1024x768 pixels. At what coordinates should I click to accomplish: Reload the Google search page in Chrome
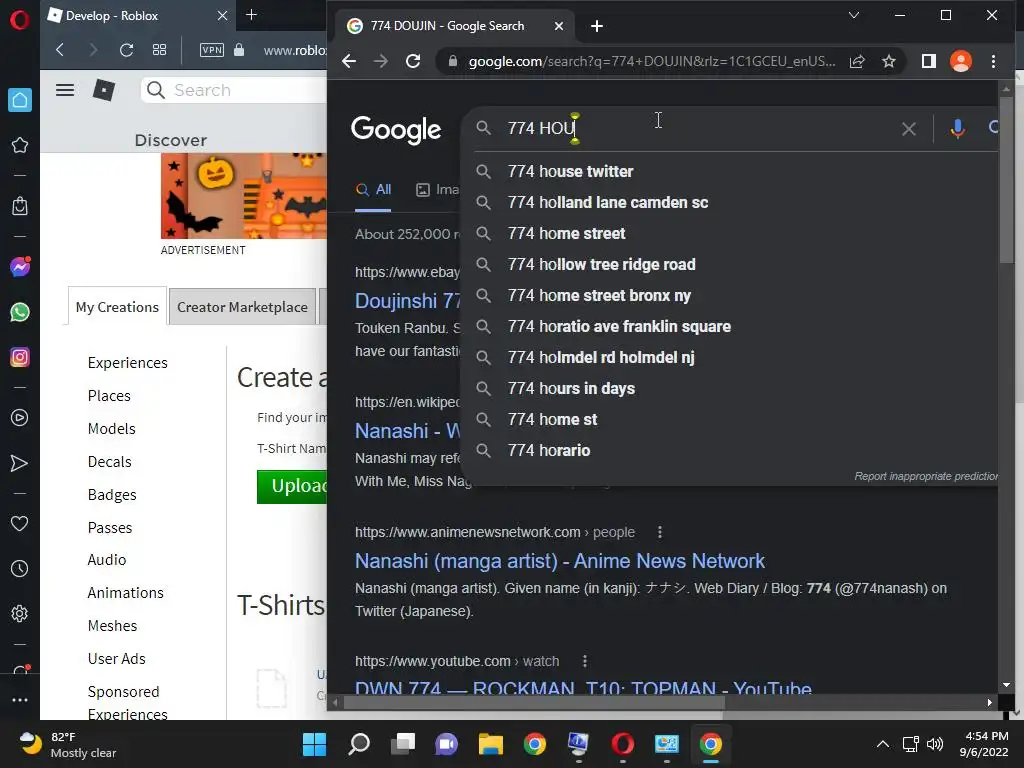click(413, 61)
